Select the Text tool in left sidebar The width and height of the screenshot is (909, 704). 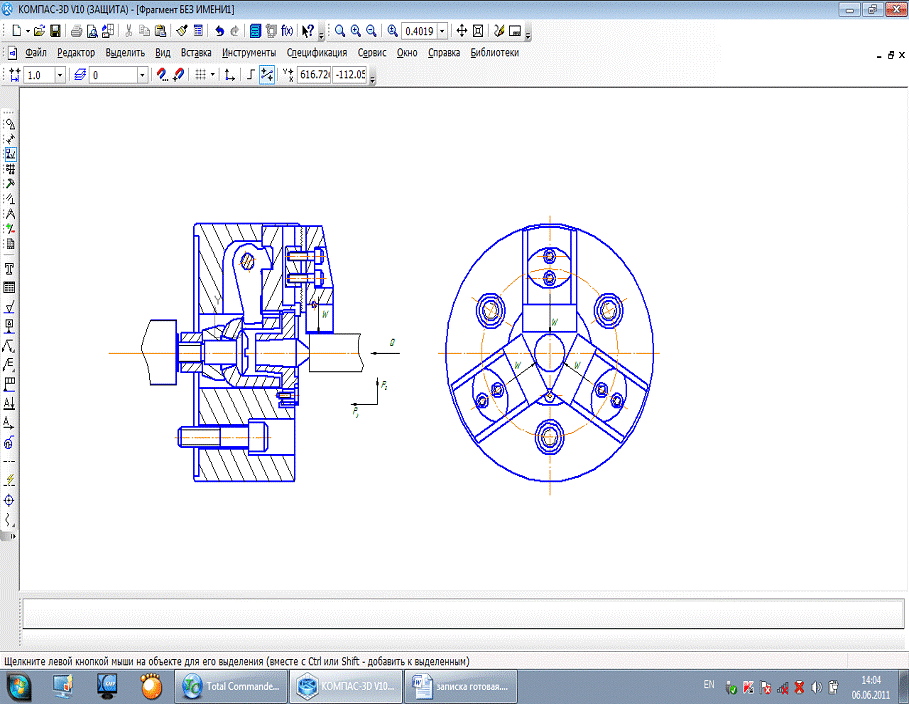[10, 269]
